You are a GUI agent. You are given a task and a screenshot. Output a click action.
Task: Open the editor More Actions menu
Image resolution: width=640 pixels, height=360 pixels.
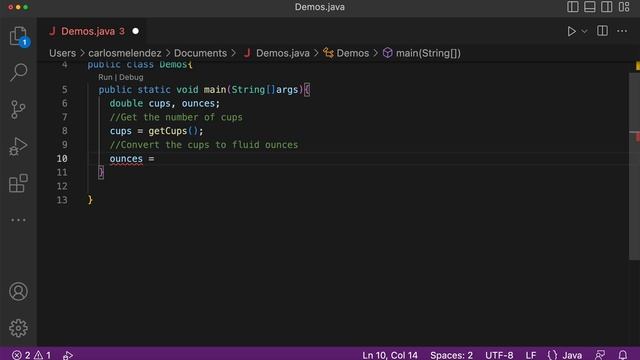pyautogui.click(x=622, y=31)
